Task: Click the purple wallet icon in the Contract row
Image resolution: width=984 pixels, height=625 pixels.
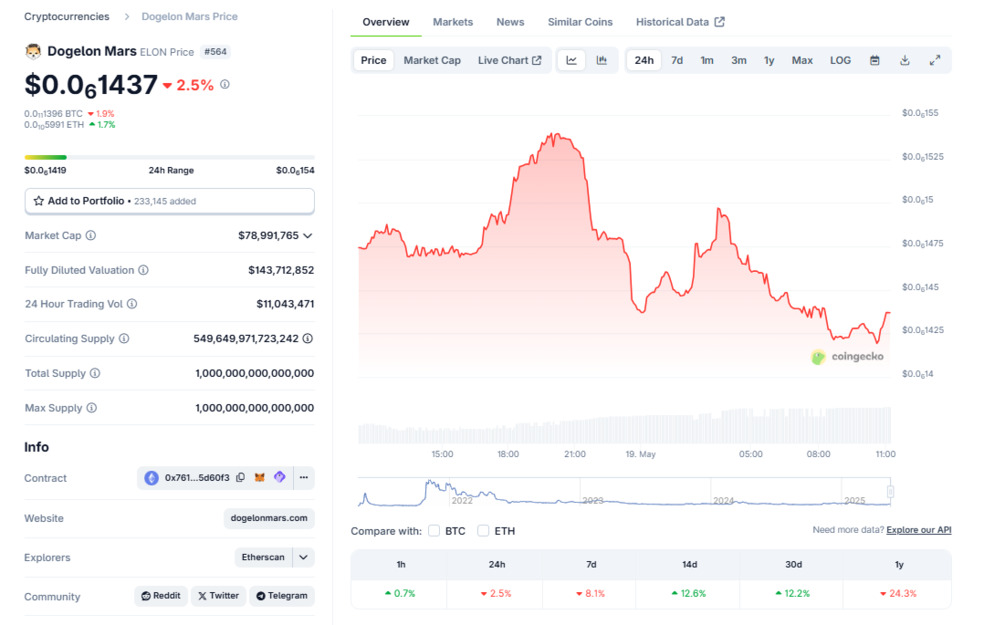Action: [280, 477]
